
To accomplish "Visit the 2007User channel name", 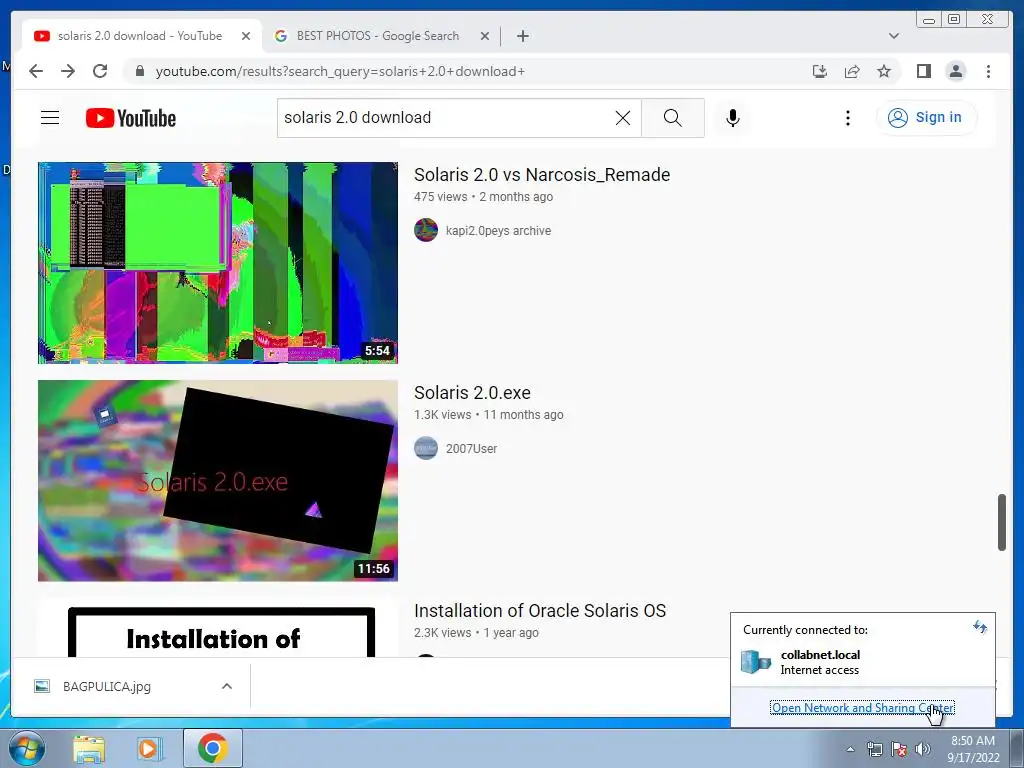I will click(472, 449).
